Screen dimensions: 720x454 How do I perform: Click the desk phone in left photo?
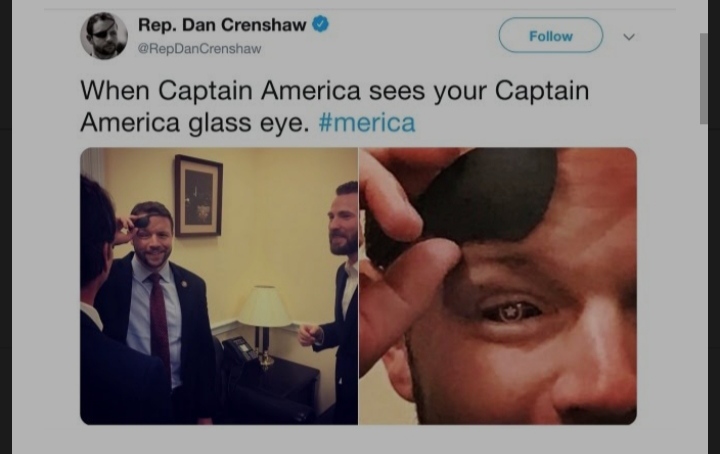point(239,350)
